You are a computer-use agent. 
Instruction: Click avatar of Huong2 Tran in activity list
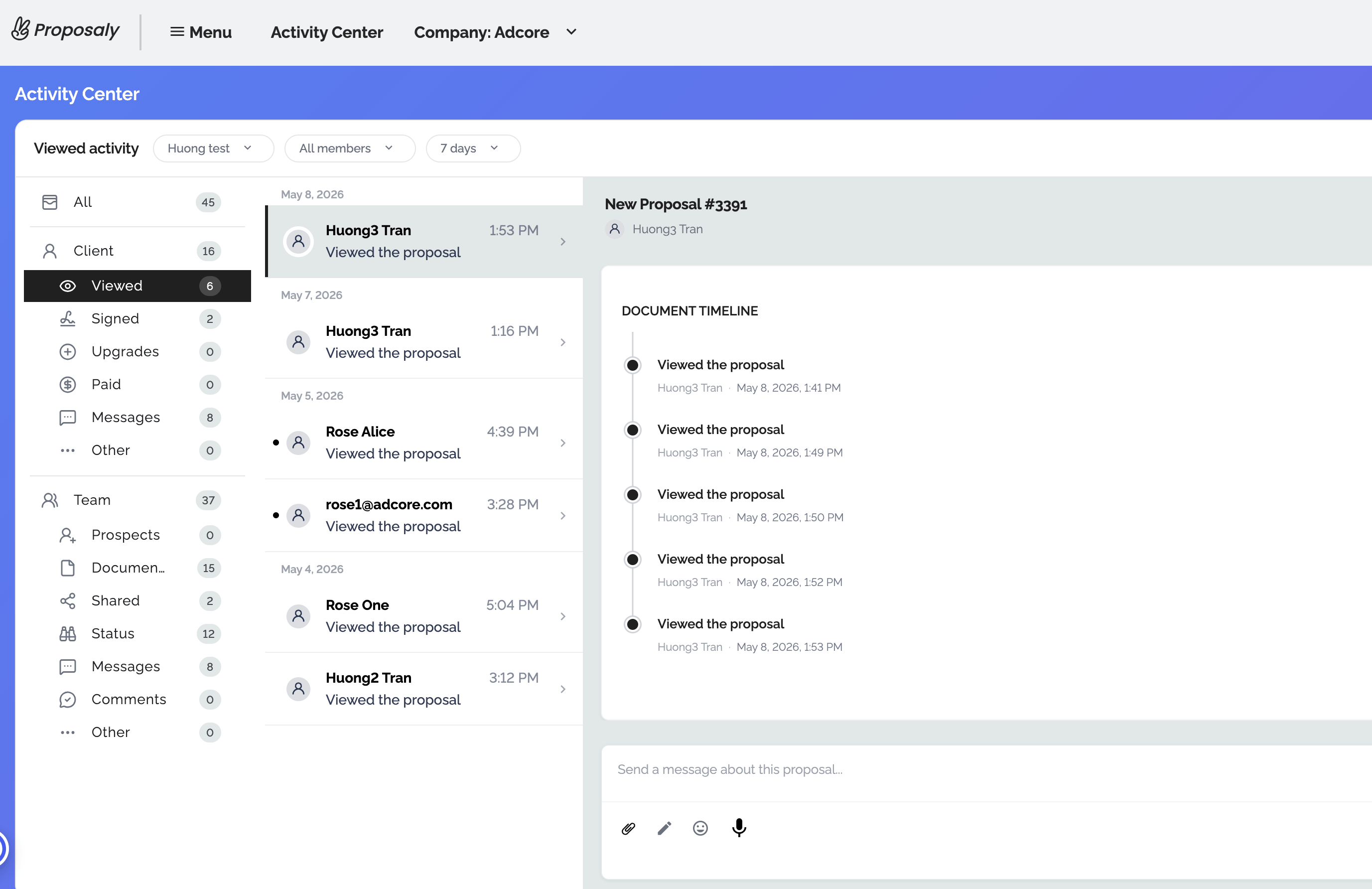pos(298,689)
